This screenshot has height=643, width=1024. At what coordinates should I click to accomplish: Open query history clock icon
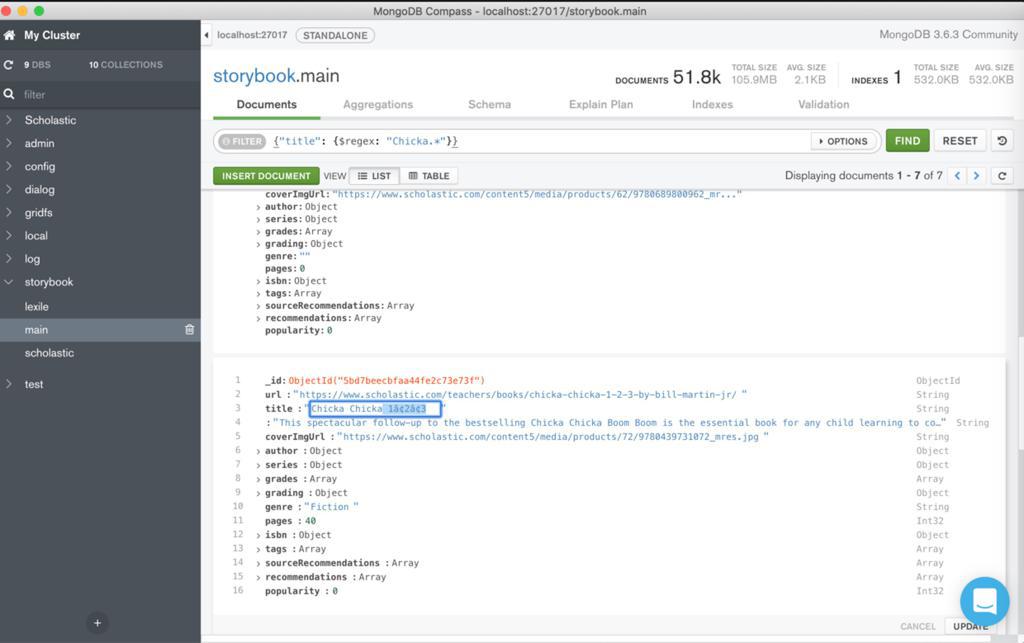[1002, 140]
